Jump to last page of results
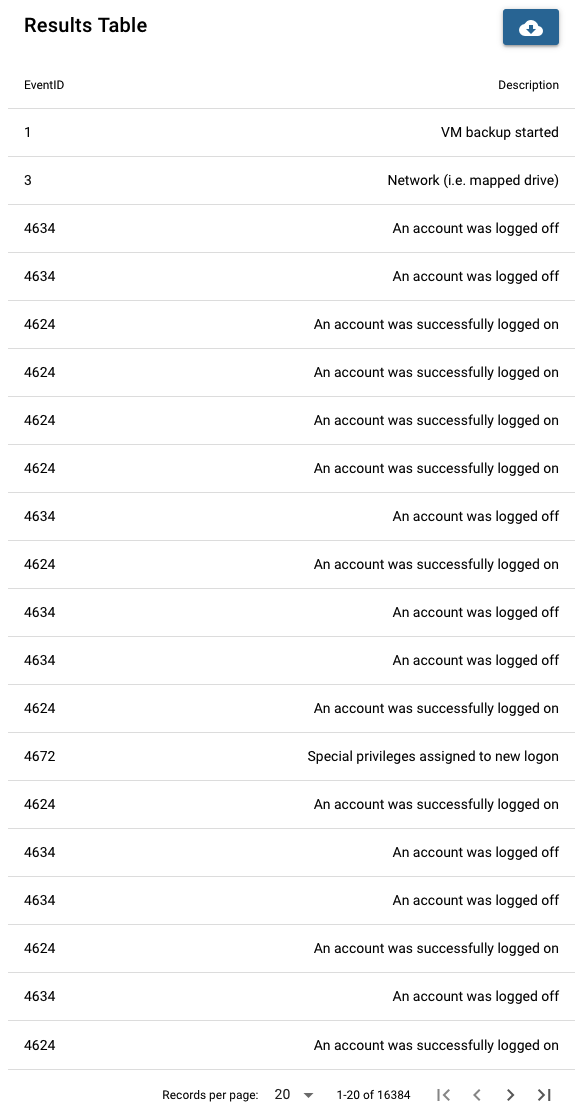This screenshot has width=577, height=1120. click(x=544, y=1094)
